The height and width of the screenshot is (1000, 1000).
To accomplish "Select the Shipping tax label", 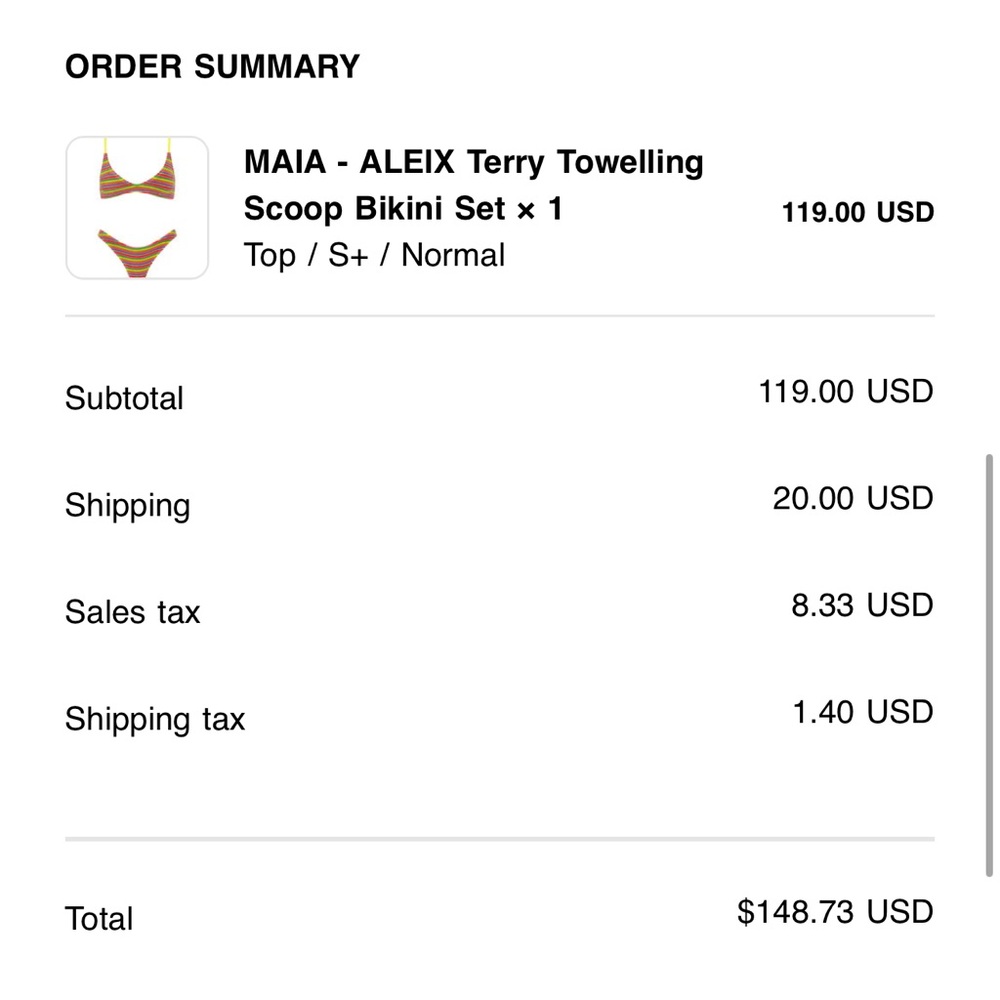I will 155,719.
